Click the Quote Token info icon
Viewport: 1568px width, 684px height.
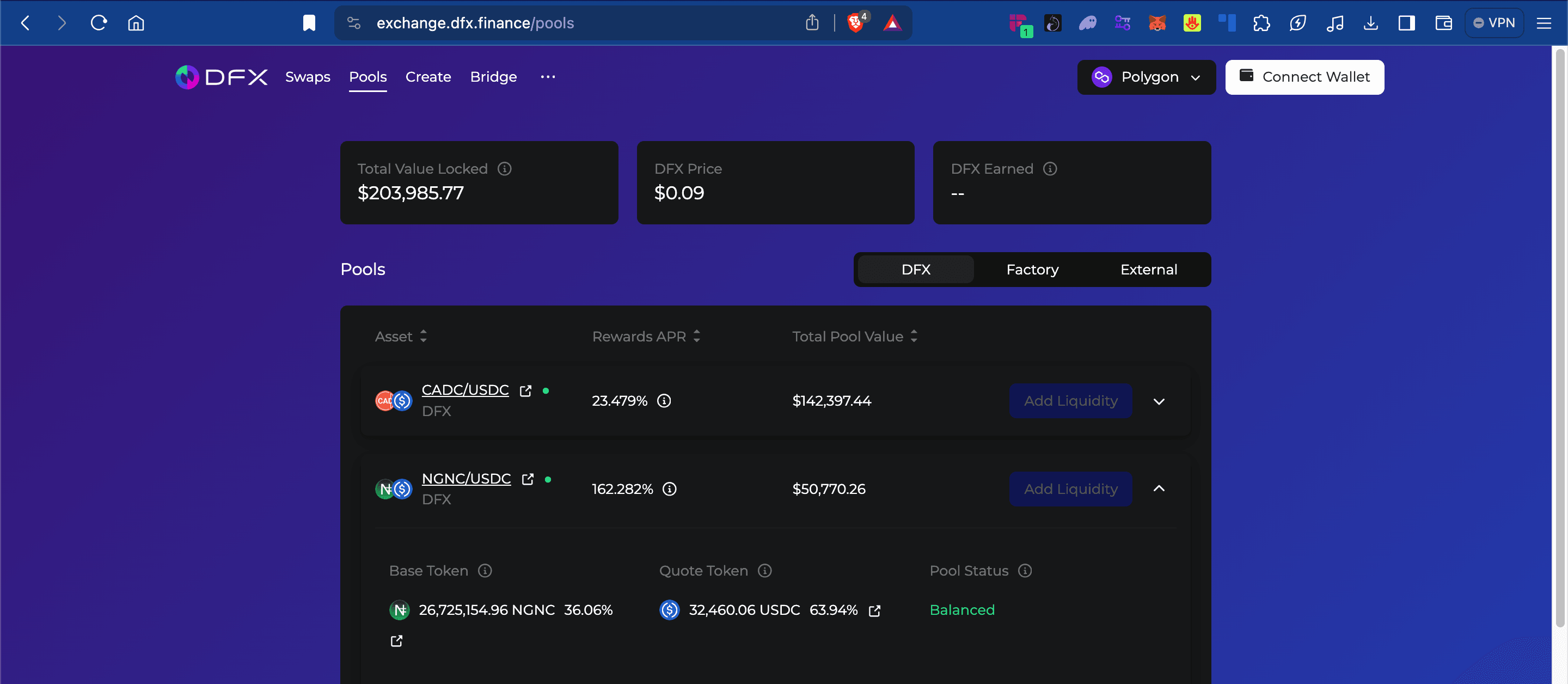[764, 571]
